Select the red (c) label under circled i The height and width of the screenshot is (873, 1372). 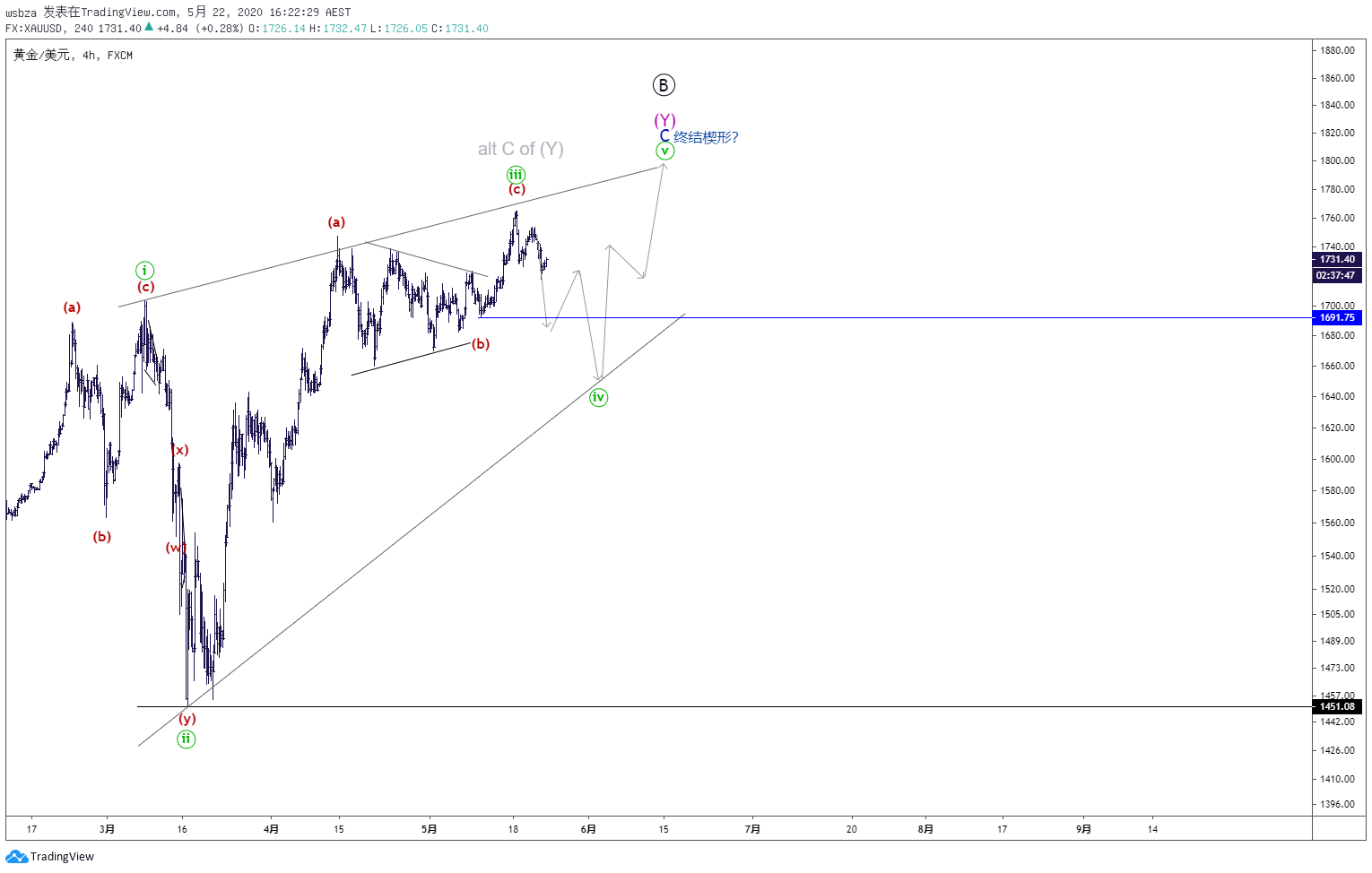145,287
